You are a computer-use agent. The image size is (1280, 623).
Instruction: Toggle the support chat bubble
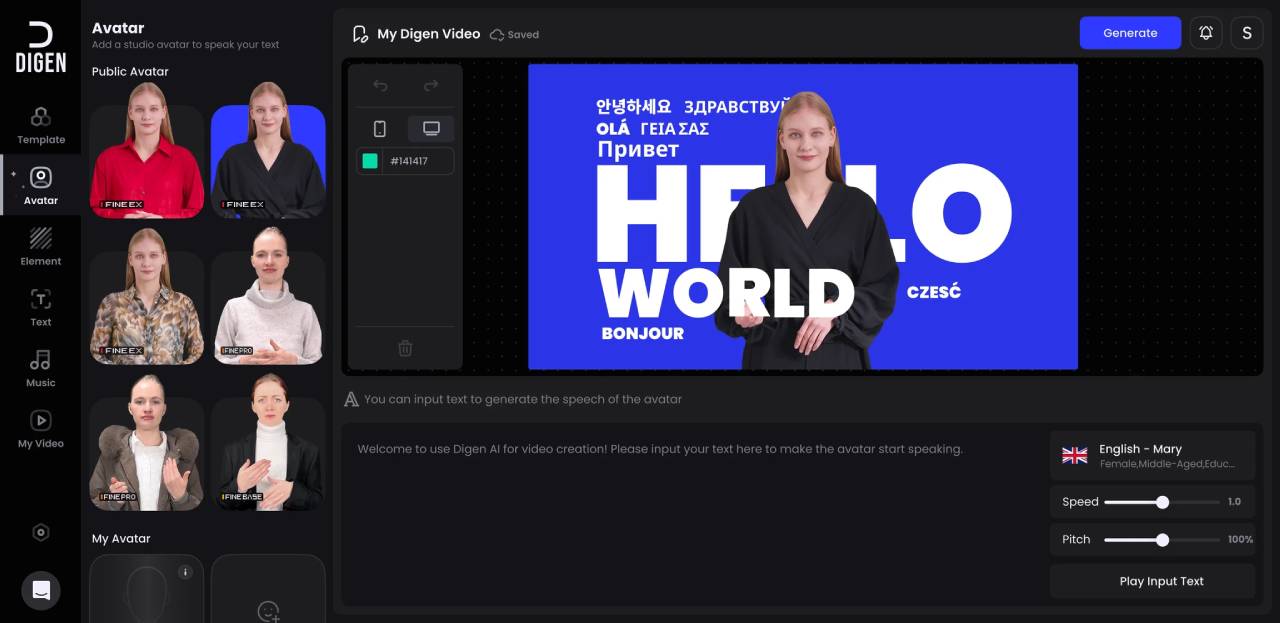pos(41,590)
